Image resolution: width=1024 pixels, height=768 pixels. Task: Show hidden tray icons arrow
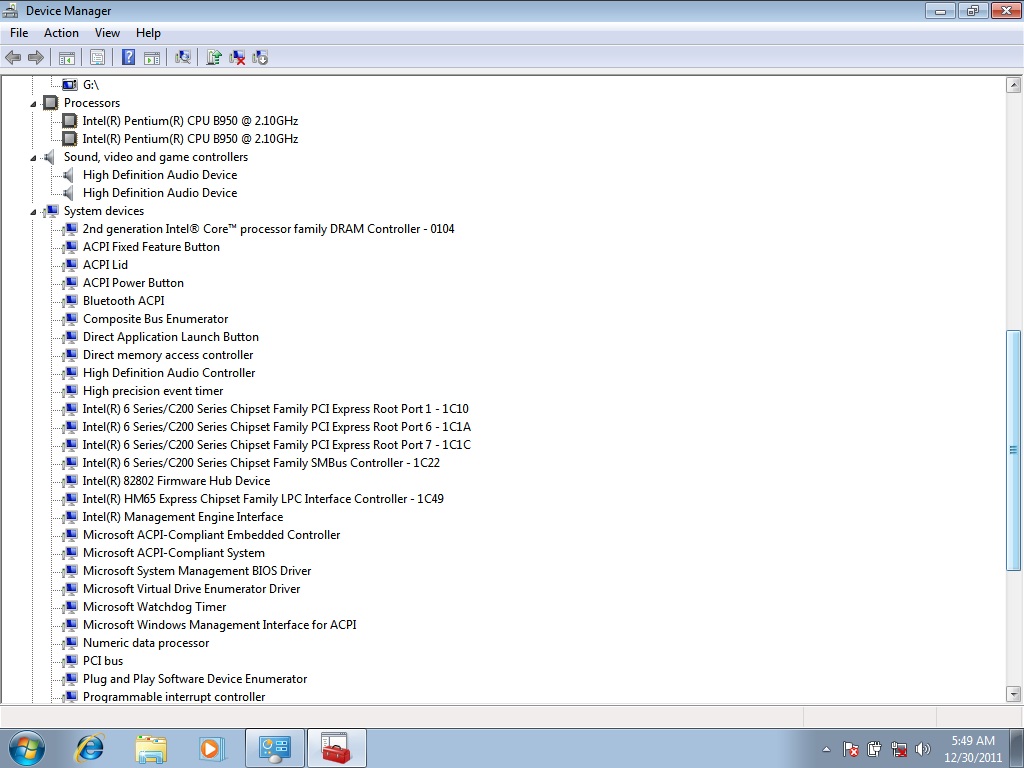coord(826,749)
